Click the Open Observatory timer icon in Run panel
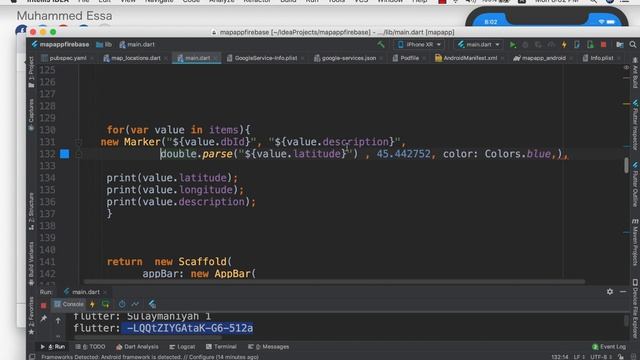Screen dimensions: 640x360 (122, 304)
